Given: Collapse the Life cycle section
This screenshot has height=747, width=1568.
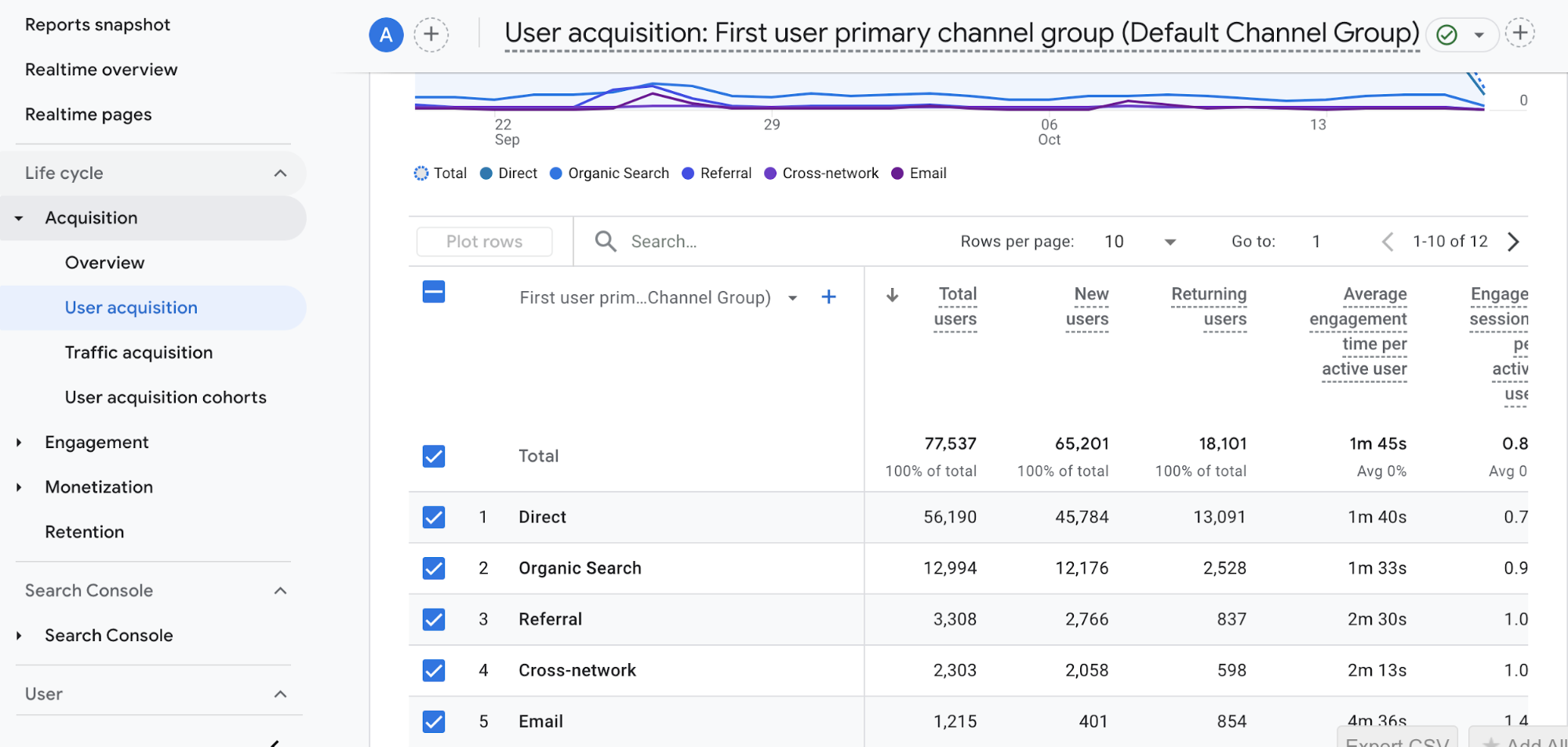Looking at the screenshot, I should (x=280, y=173).
